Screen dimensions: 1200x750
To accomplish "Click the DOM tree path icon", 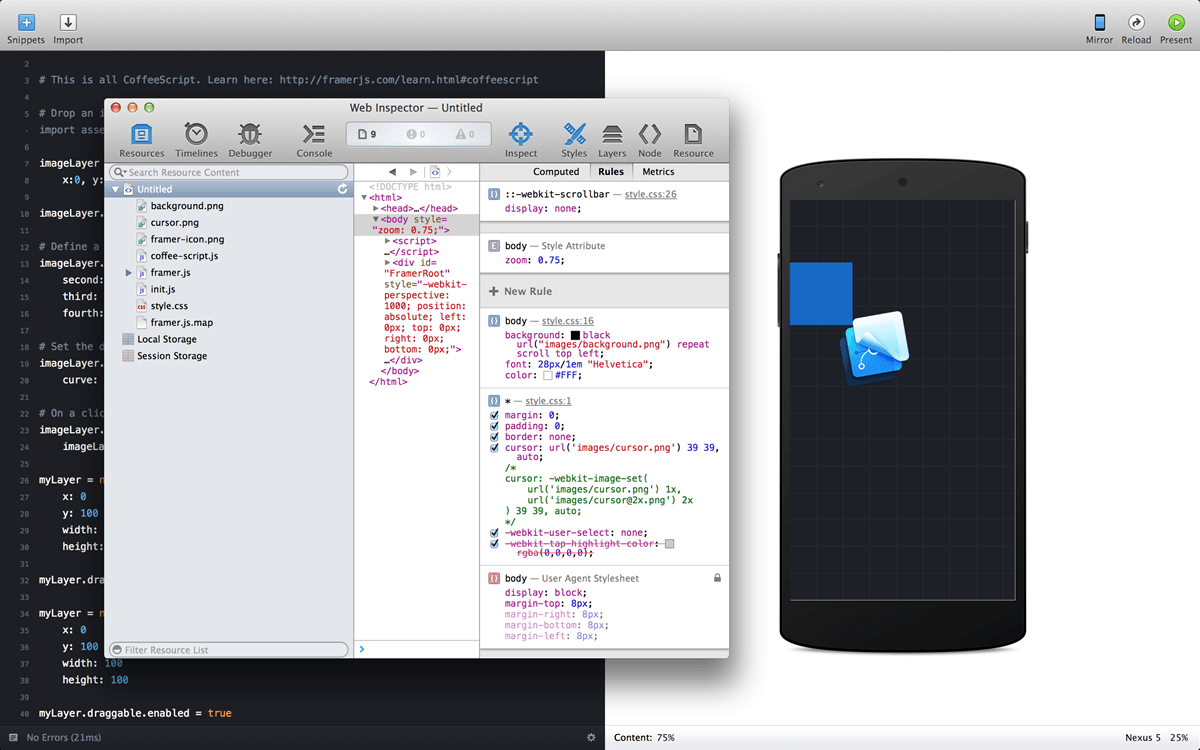I will coord(435,172).
